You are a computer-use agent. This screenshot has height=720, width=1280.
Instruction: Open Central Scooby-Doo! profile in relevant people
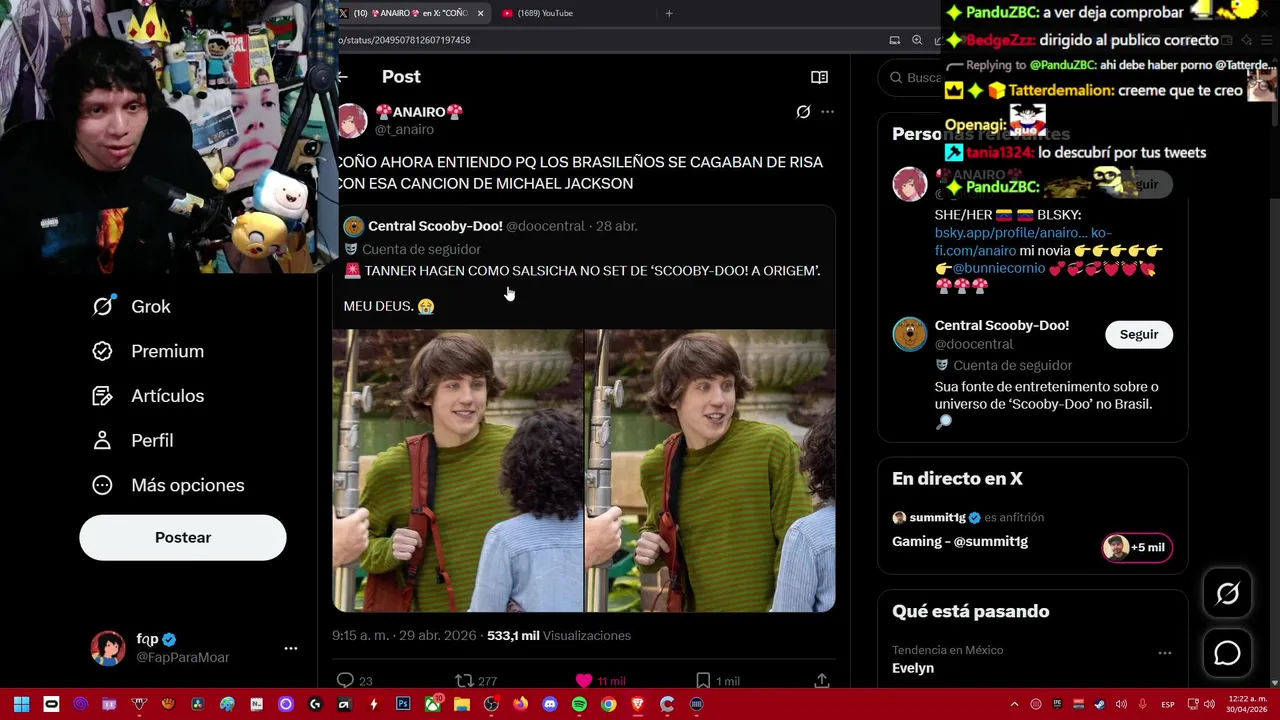[1002, 326]
